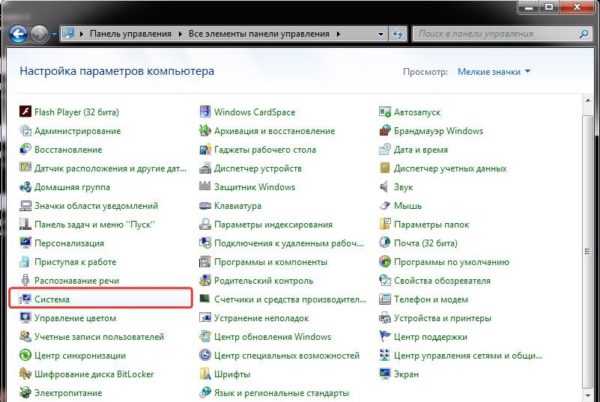Open the Диспетчер устройств icon
This screenshot has height=402, width=600.
coord(205,168)
